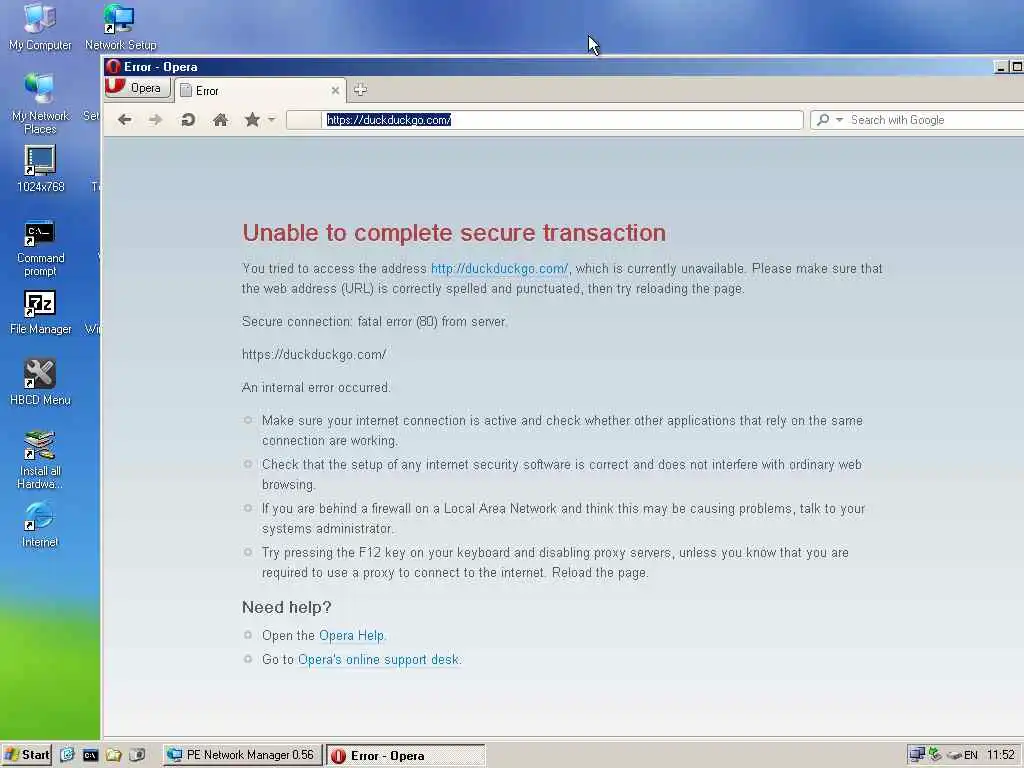Image resolution: width=1024 pixels, height=768 pixels.
Task: Click the 'An internal error occurred.' text
Action: pos(316,387)
